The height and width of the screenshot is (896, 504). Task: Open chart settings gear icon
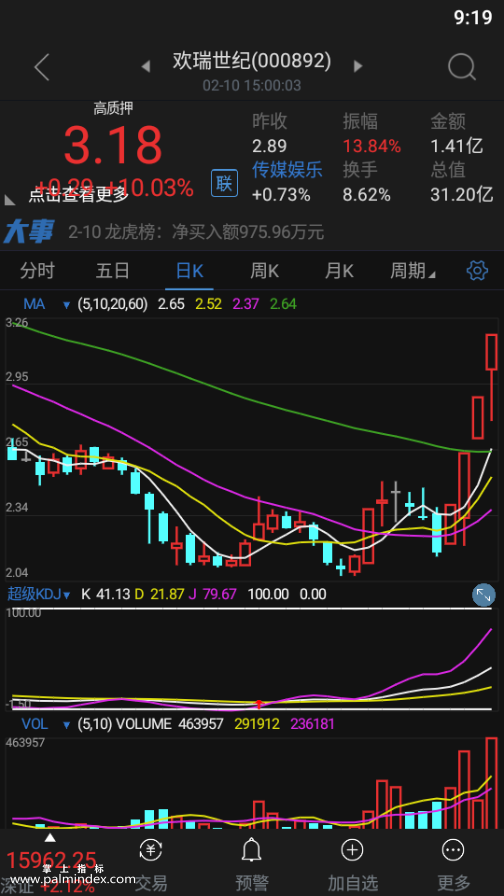point(477,270)
